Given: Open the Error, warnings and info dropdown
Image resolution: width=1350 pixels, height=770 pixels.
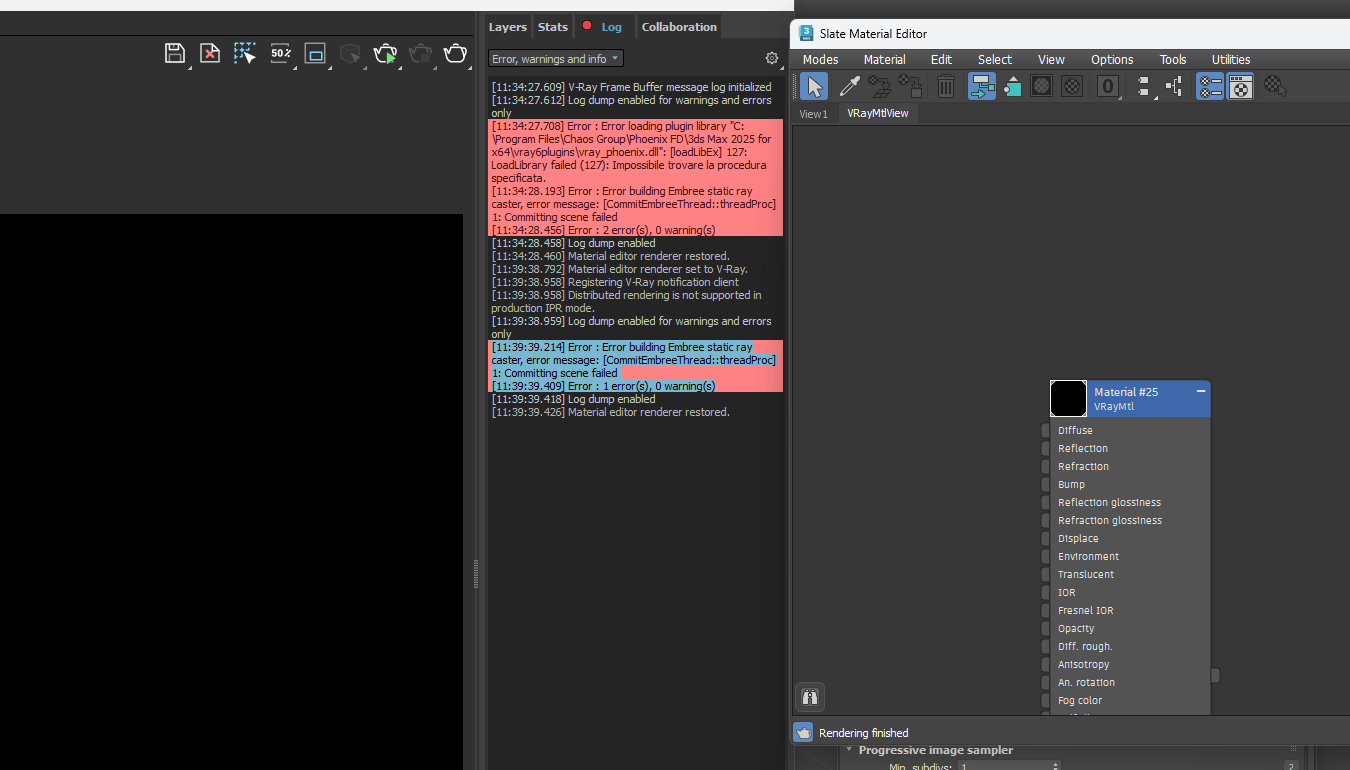Looking at the screenshot, I should point(556,59).
